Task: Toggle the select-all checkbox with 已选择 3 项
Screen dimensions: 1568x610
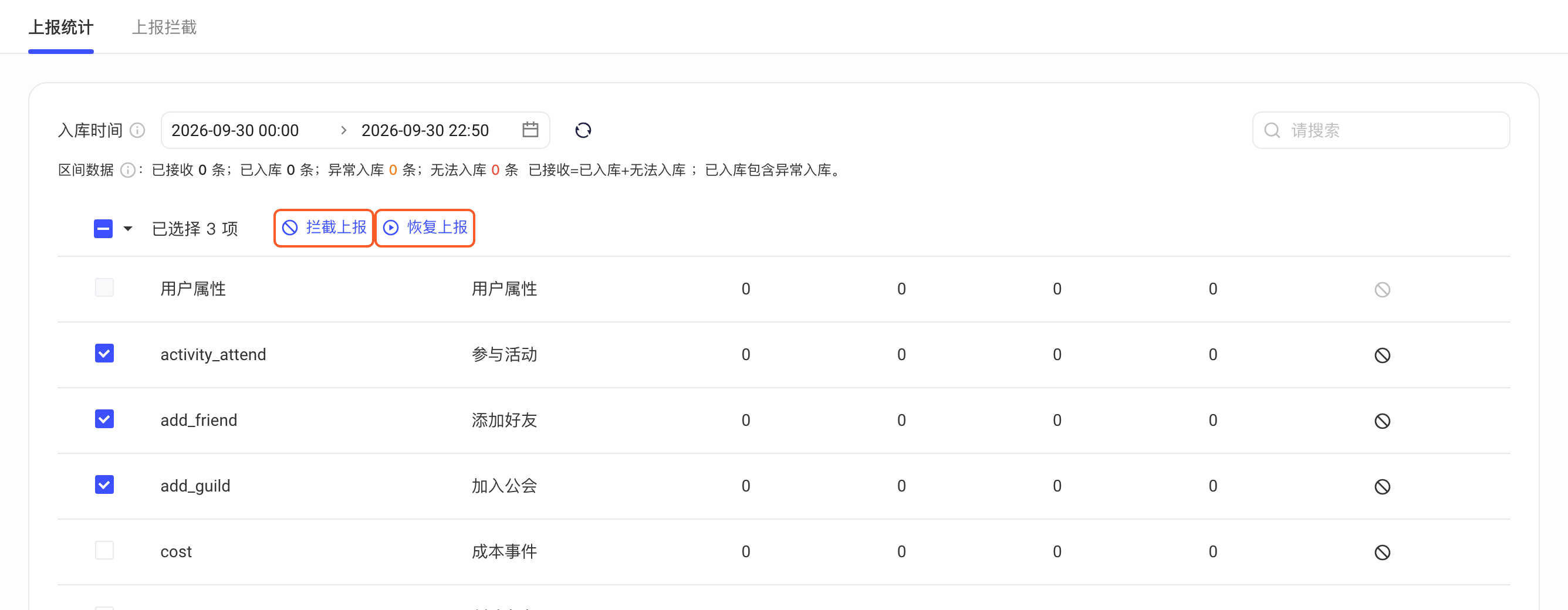Action: (103, 229)
